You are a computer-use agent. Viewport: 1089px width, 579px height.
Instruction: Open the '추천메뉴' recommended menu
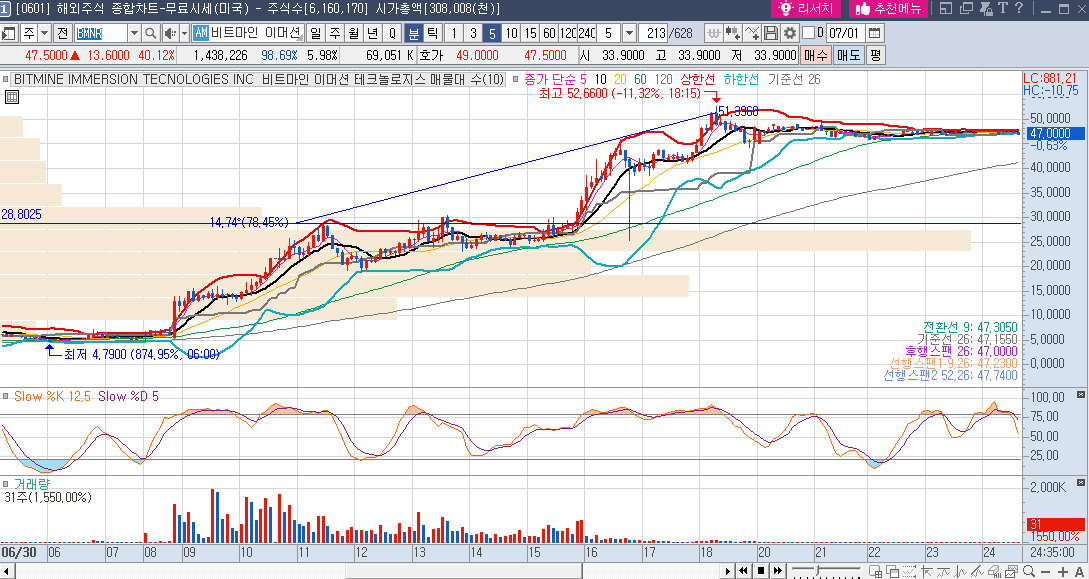888,9
